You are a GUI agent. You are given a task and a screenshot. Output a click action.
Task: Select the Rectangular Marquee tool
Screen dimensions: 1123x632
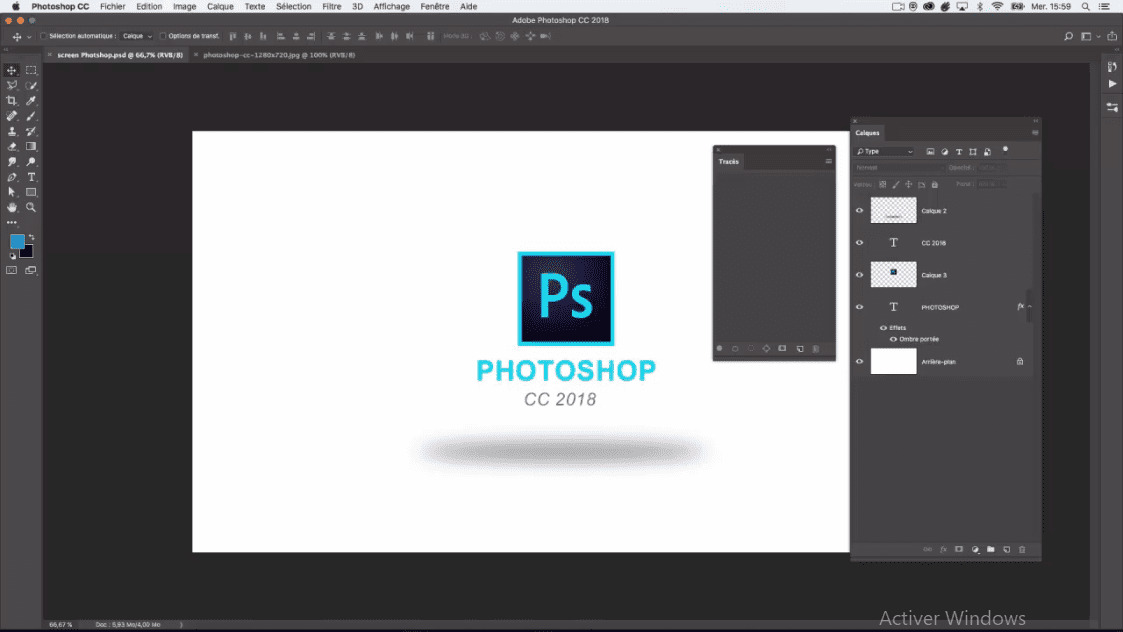click(31, 70)
